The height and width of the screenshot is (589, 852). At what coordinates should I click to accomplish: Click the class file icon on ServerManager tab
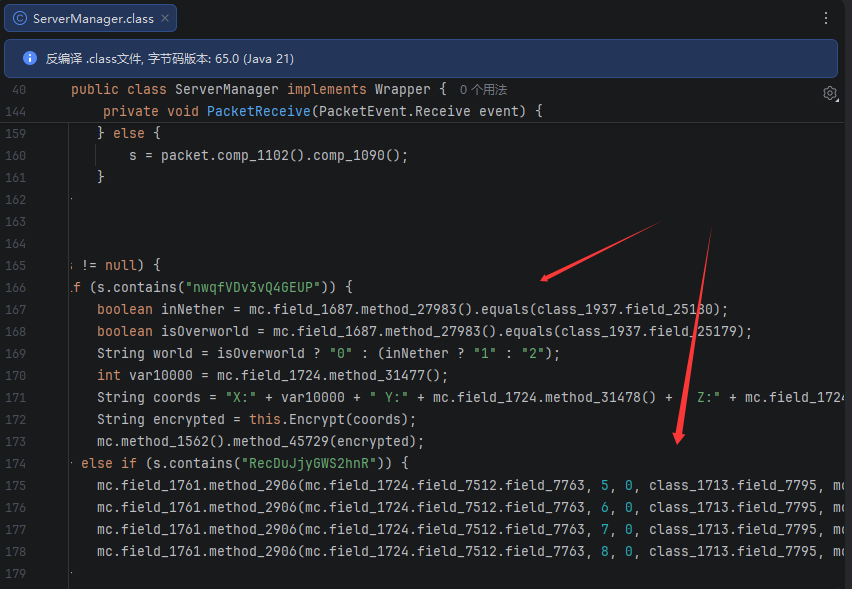pos(20,18)
